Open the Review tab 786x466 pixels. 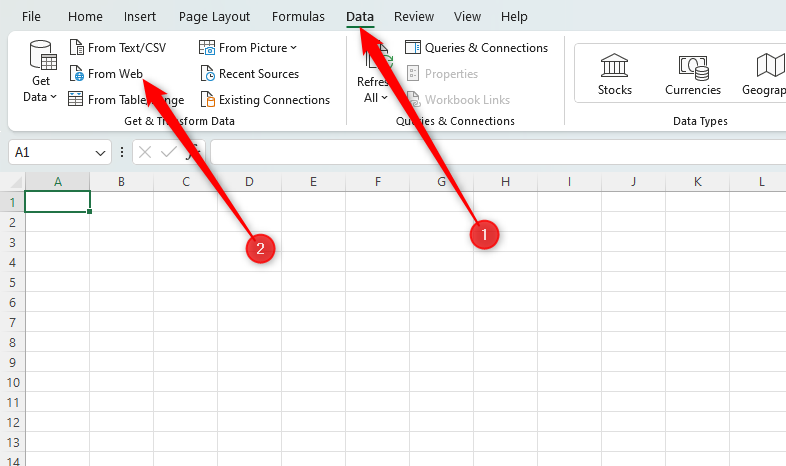tap(413, 17)
